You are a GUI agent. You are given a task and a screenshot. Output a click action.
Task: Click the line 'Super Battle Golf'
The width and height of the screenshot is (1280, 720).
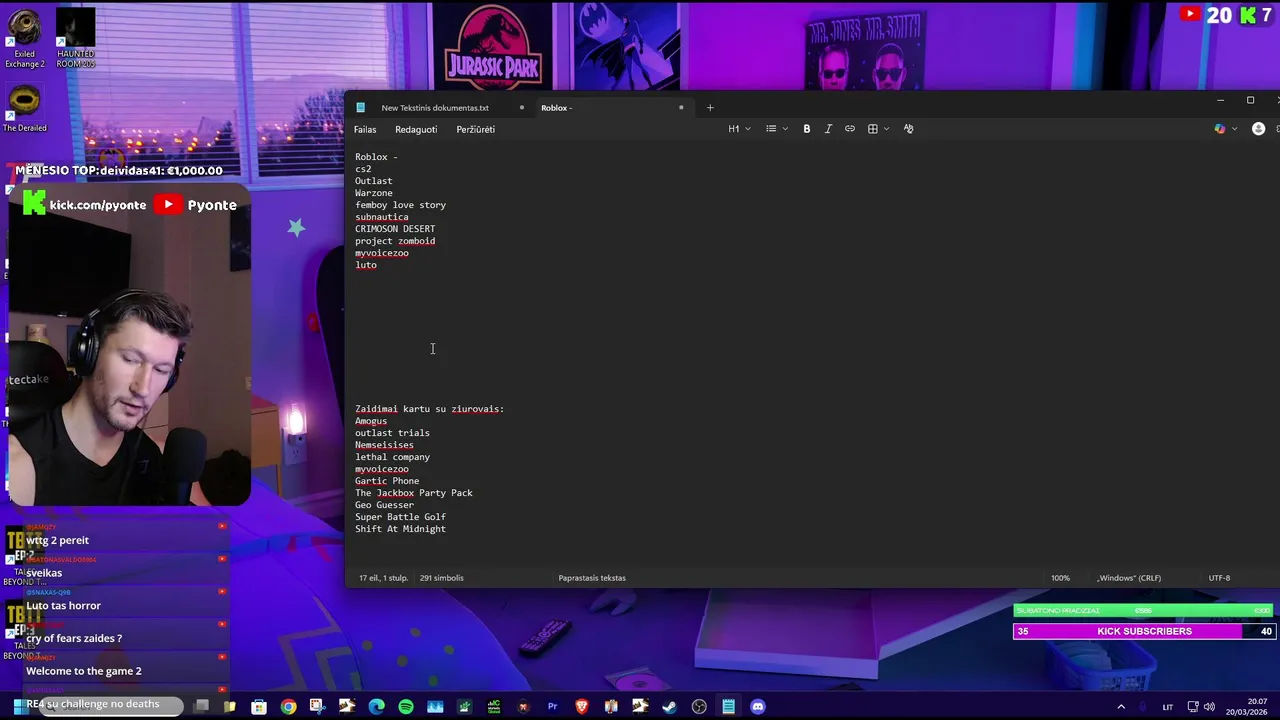400,517
